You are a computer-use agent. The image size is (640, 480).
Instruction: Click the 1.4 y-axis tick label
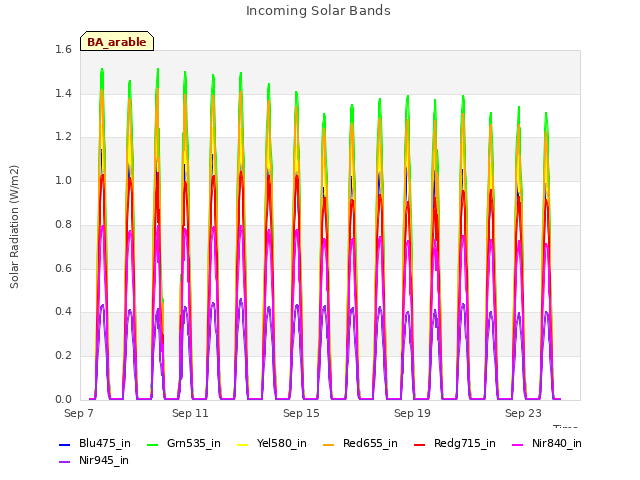coord(63,93)
